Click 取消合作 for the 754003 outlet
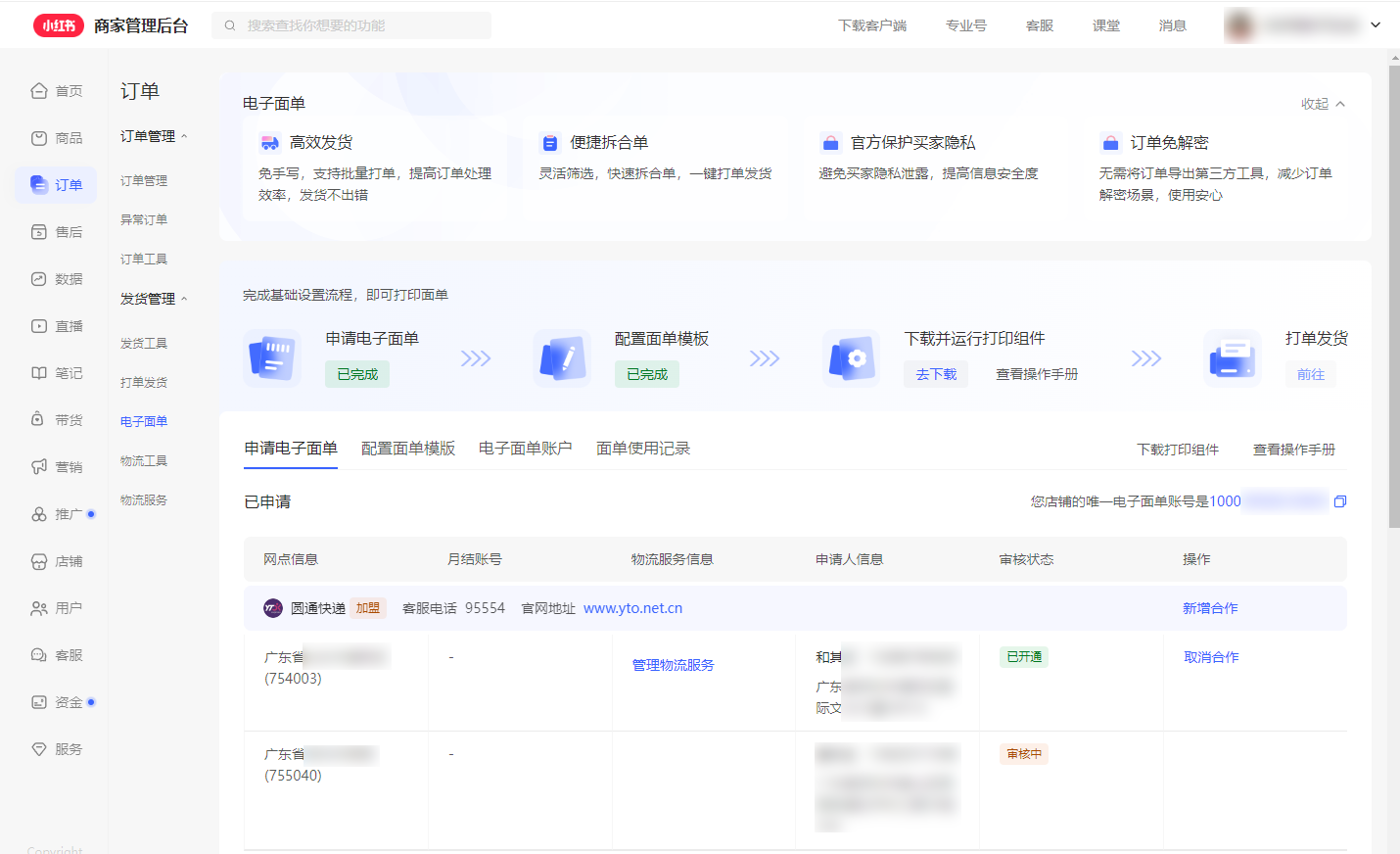1400x854 pixels. click(1211, 657)
